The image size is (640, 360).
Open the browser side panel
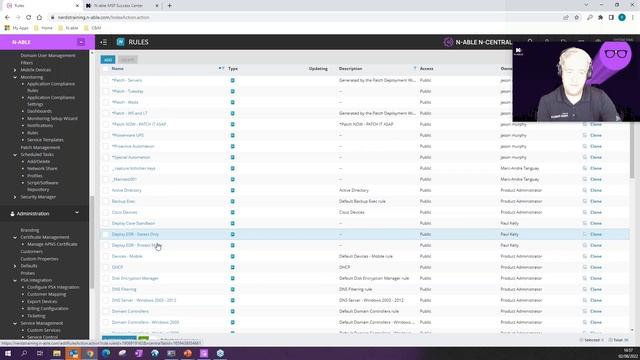coord(611,18)
